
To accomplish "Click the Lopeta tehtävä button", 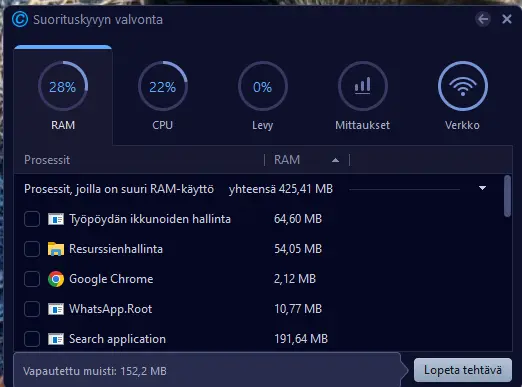I will (463, 370).
